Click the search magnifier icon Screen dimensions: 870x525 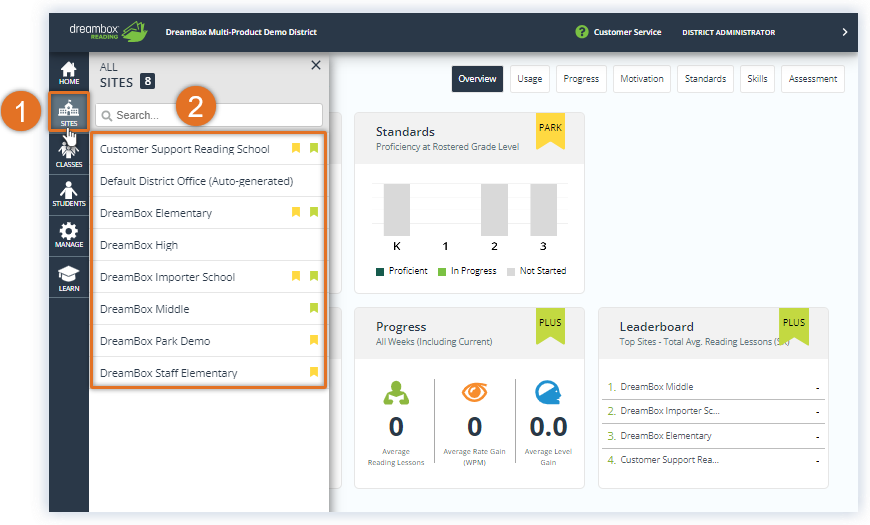pos(107,115)
